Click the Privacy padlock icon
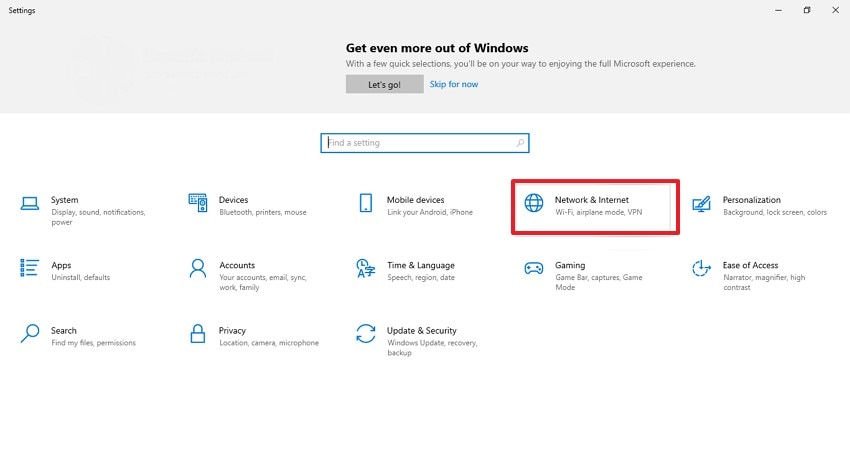 pyautogui.click(x=198, y=333)
